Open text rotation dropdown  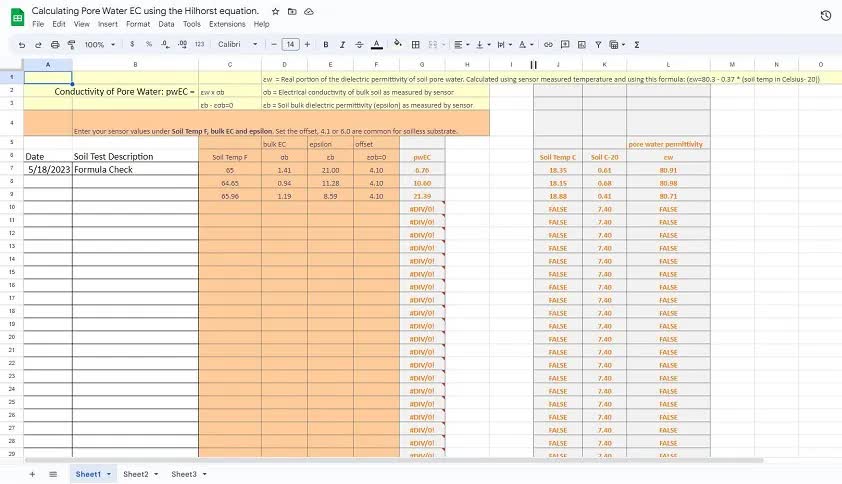526,45
